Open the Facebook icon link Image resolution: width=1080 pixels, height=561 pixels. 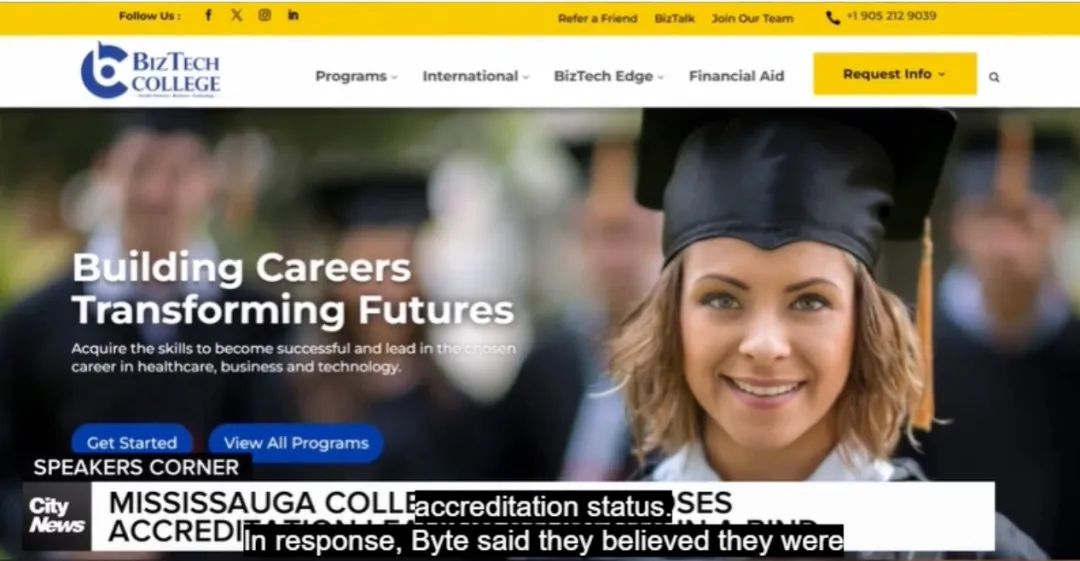(209, 15)
